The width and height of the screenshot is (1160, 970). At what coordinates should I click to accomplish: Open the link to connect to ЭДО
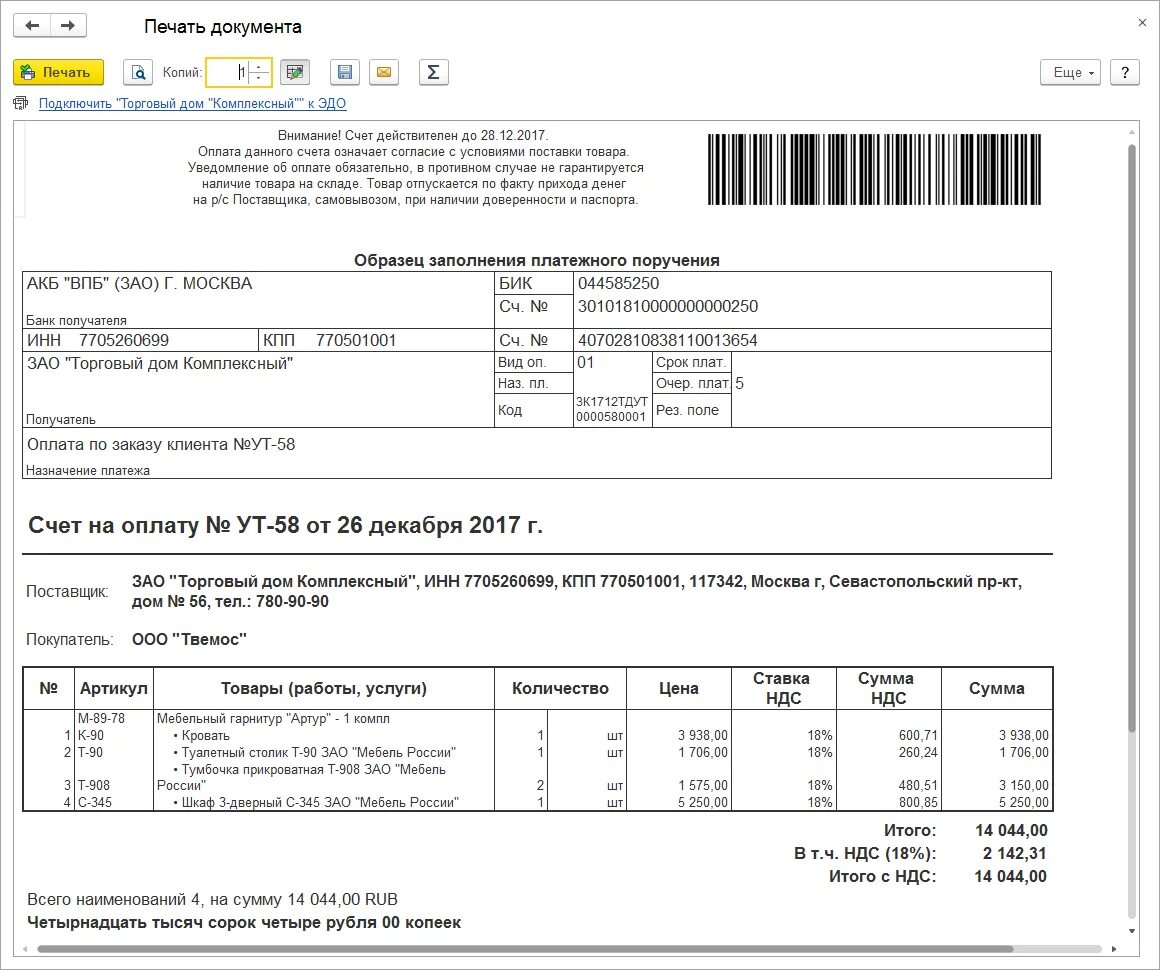click(192, 104)
